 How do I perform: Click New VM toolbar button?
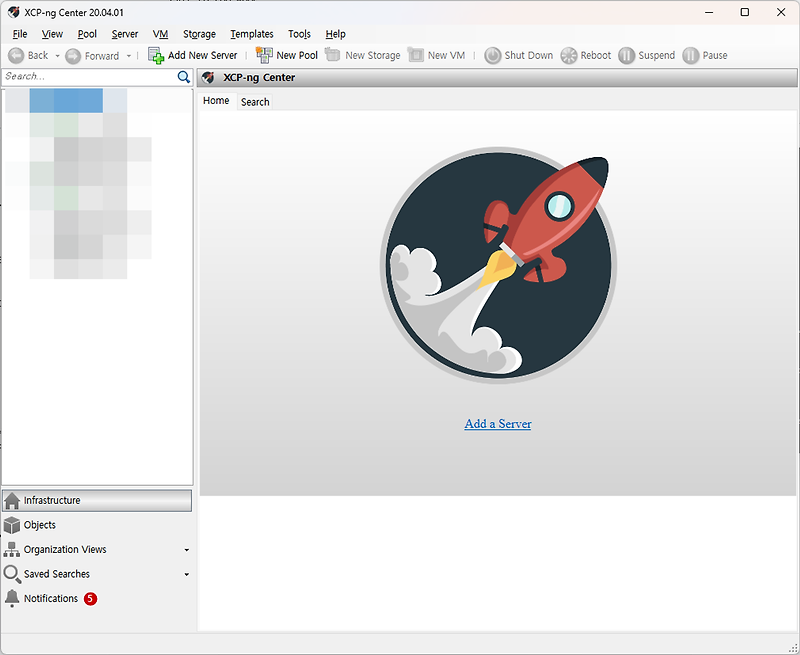(436, 56)
